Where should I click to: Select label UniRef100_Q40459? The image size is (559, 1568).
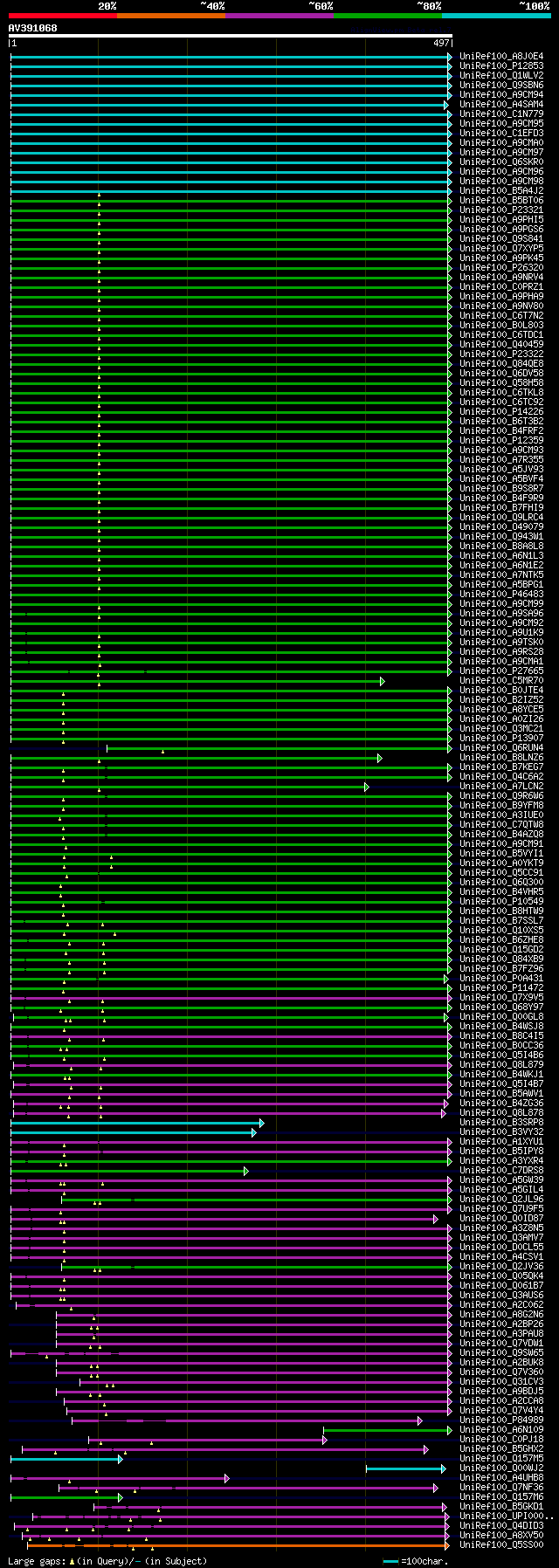(501, 345)
